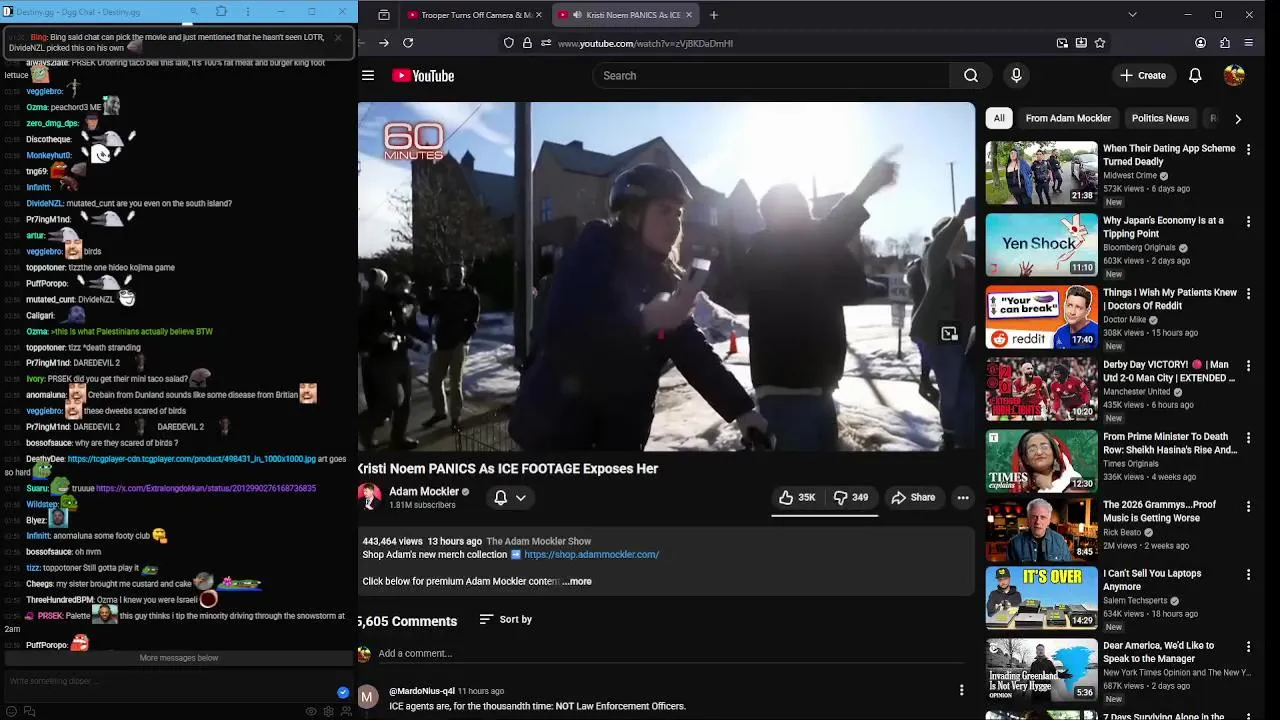Open more actions ellipsis under the video

click(963, 497)
